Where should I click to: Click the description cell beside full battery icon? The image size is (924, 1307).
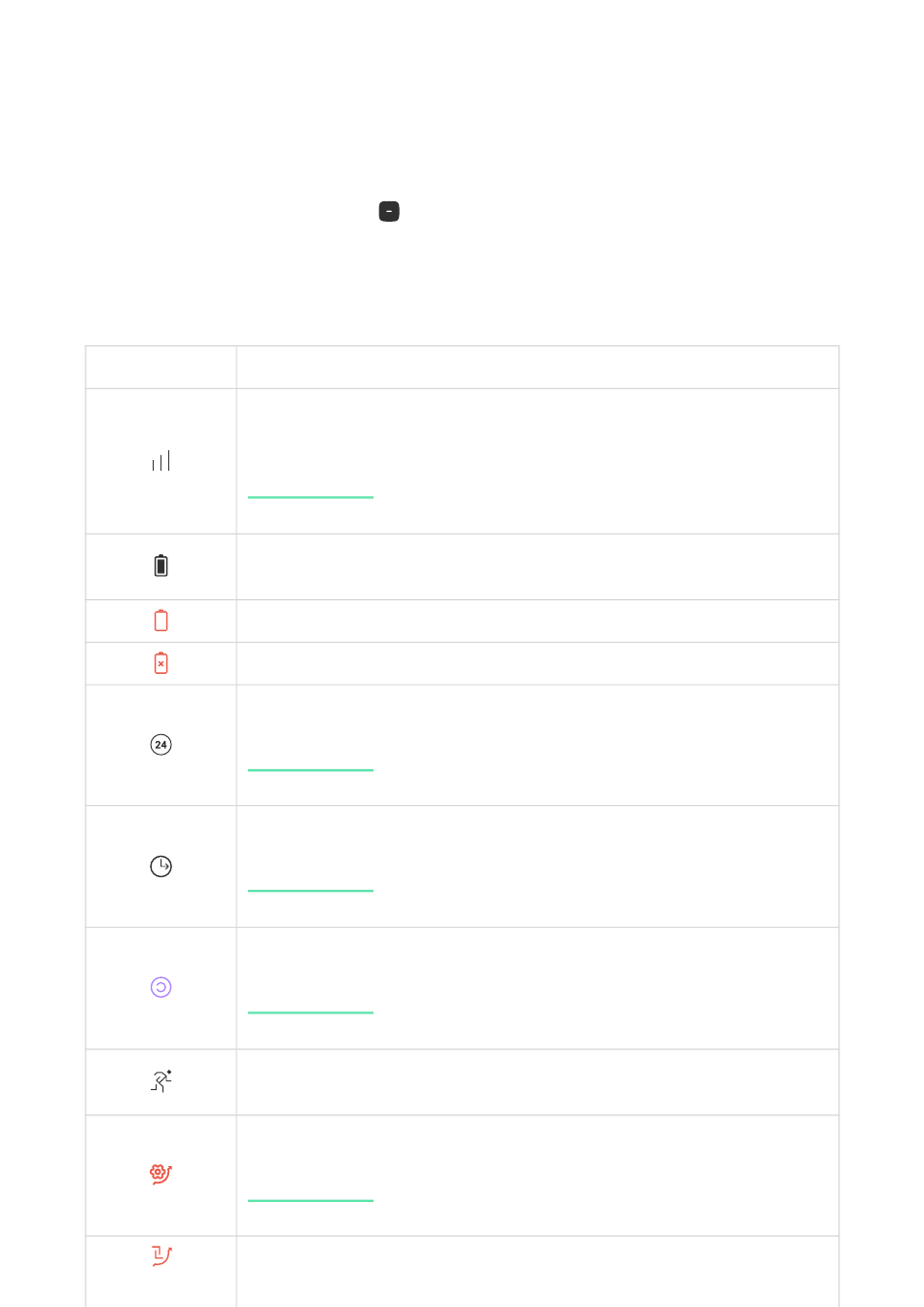click(537, 567)
